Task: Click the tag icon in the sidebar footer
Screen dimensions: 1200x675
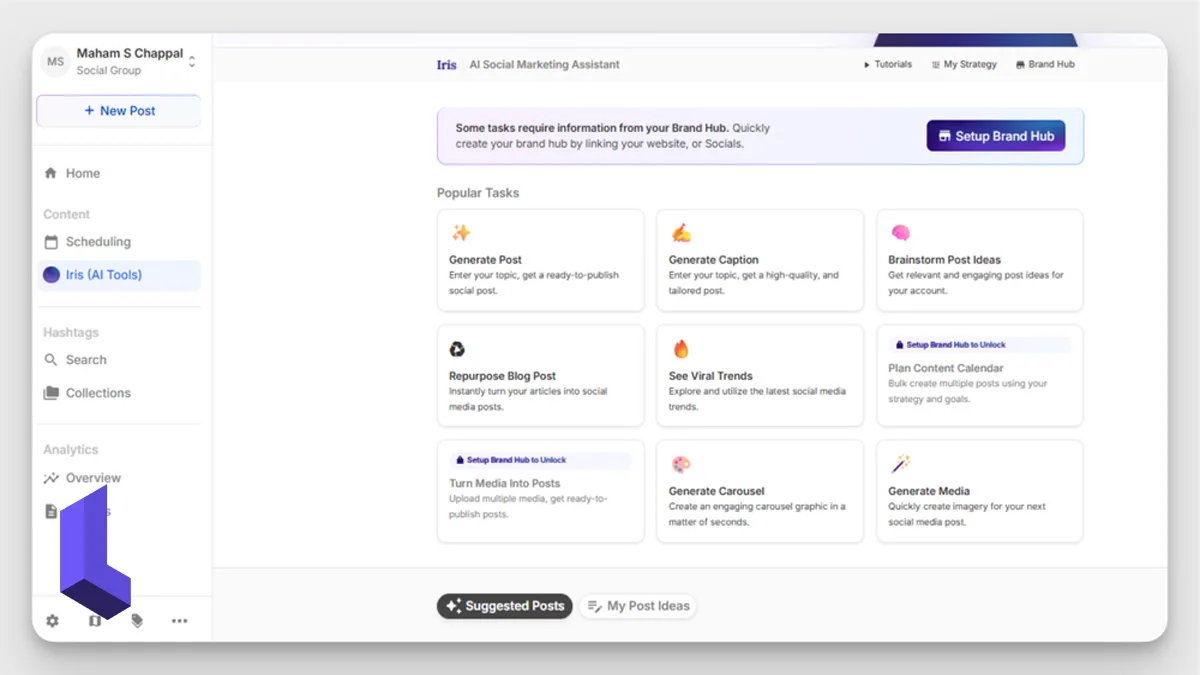Action: click(x=137, y=621)
